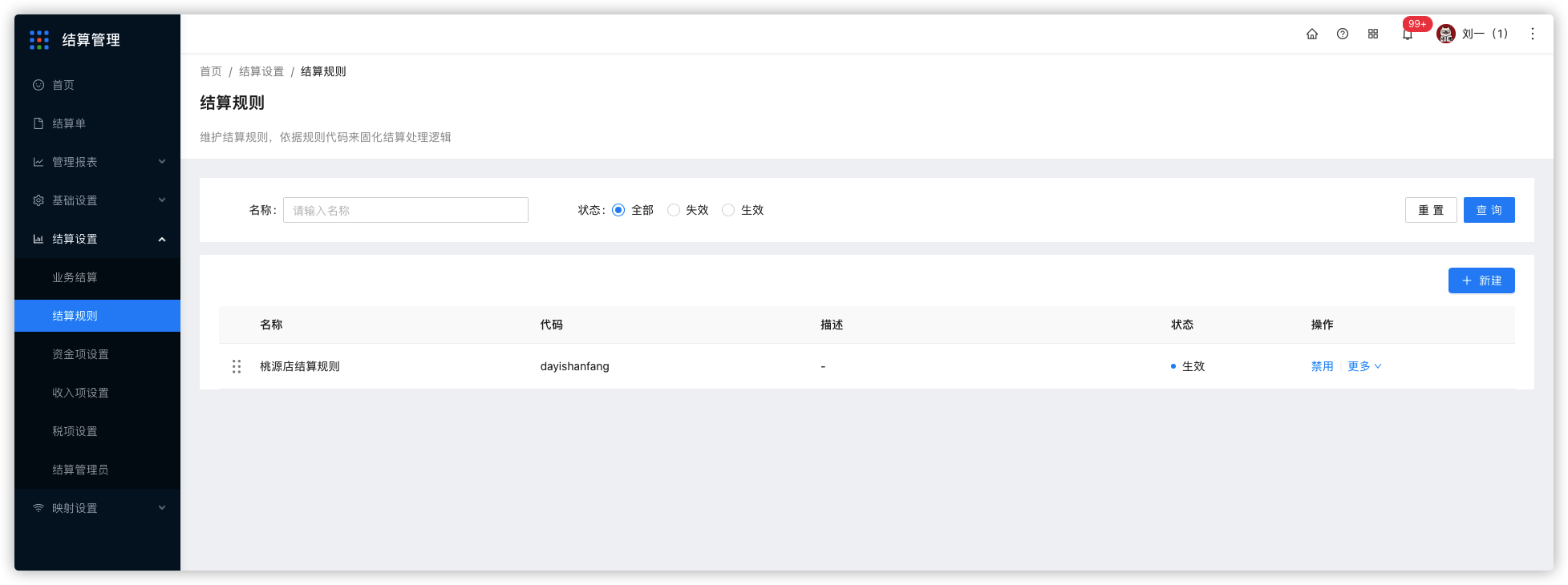The image size is (1568, 585).
Task: Open the help question mark icon
Action: (x=1343, y=34)
